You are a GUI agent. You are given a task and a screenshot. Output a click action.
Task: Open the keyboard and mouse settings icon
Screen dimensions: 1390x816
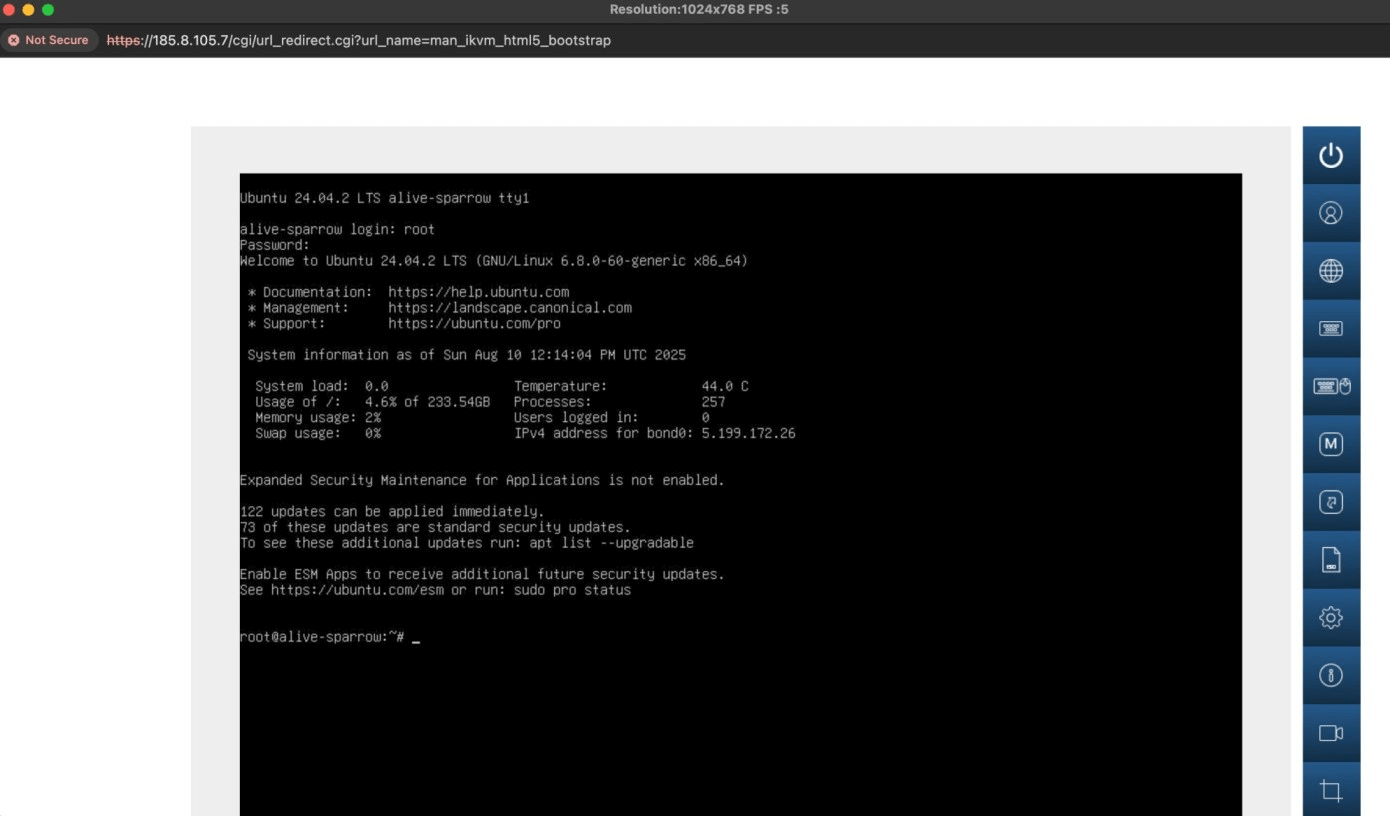pyautogui.click(x=1331, y=386)
